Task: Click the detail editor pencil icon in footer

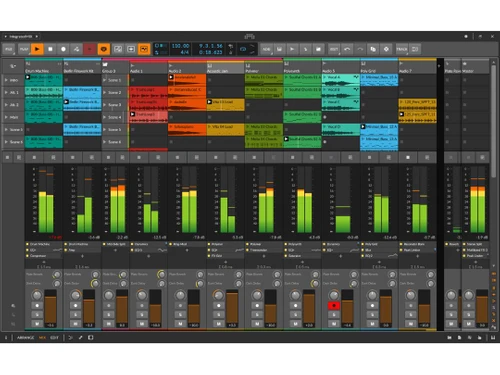Action: pyautogui.click(x=80, y=338)
